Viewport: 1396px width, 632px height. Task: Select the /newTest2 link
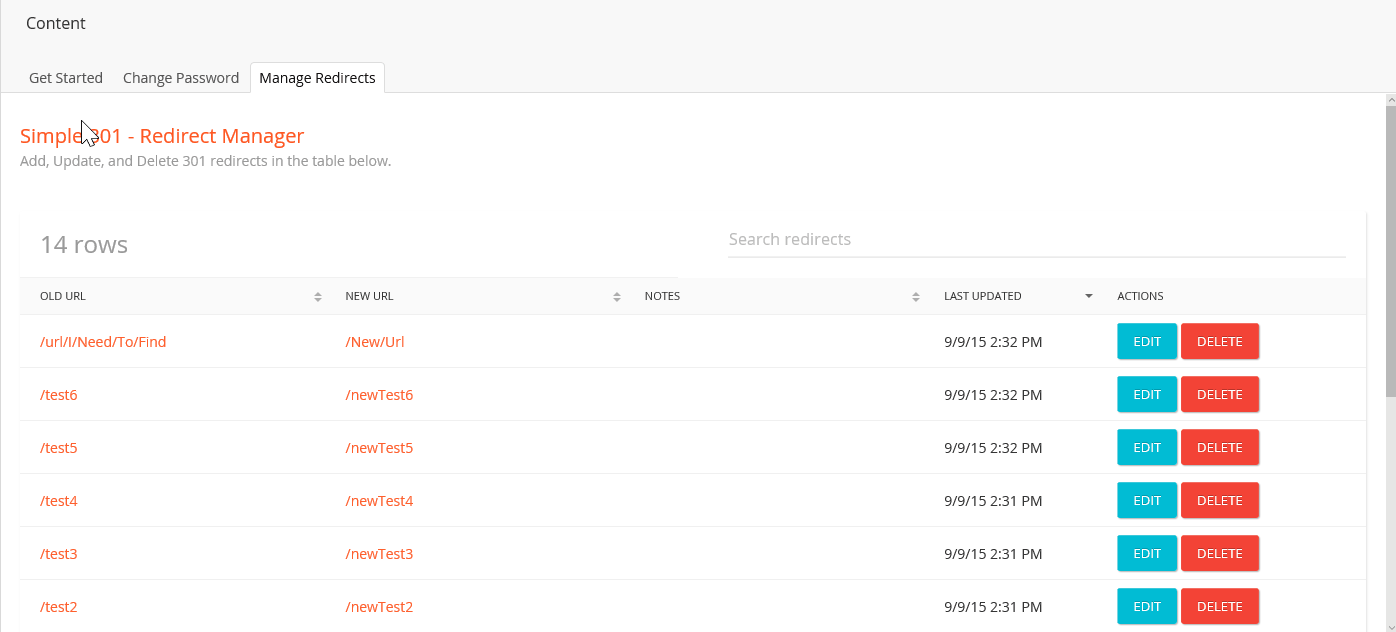click(379, 607)
